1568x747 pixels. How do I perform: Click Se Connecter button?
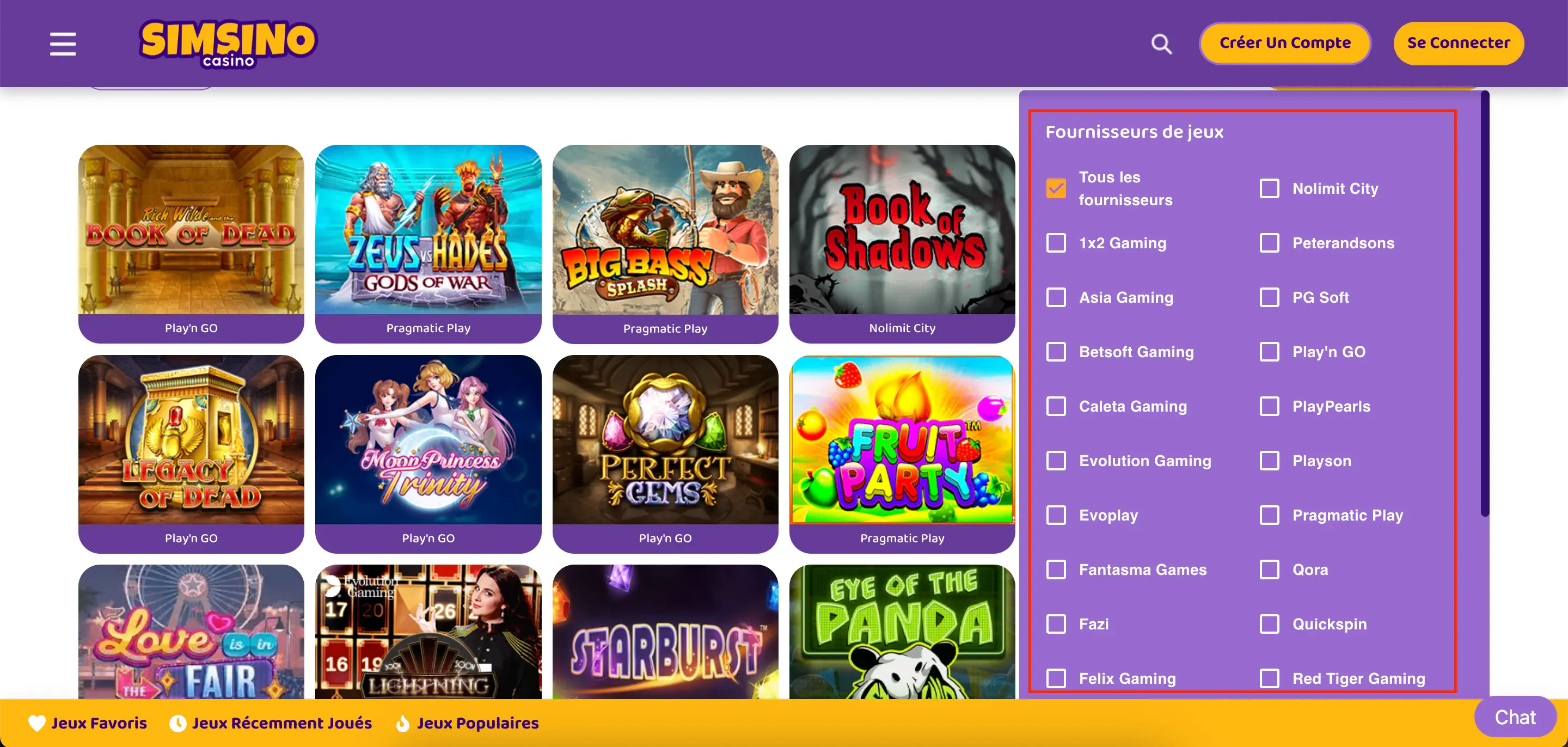point(1458,42)
